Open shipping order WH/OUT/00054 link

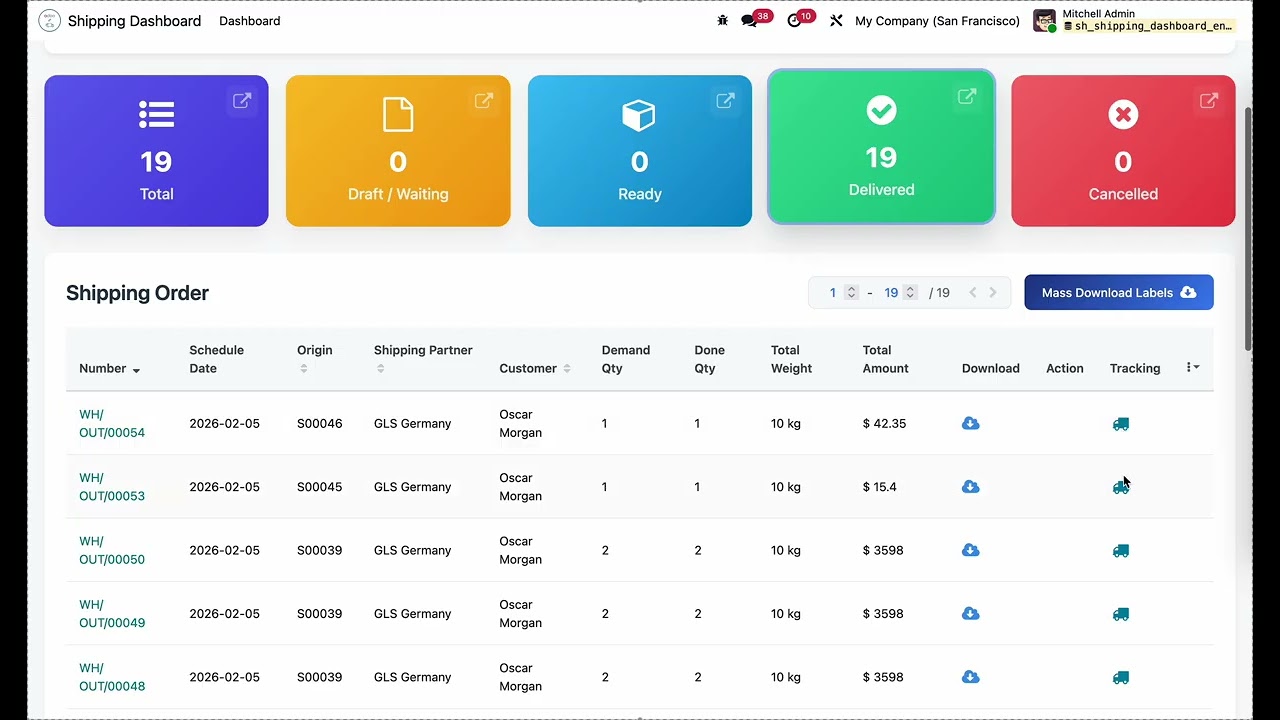(x=112, y=424)
